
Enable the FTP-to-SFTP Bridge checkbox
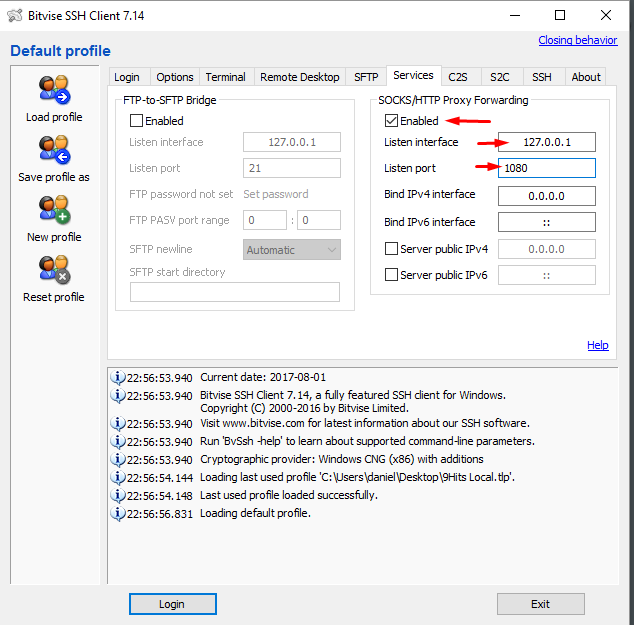tap(136, 120)
